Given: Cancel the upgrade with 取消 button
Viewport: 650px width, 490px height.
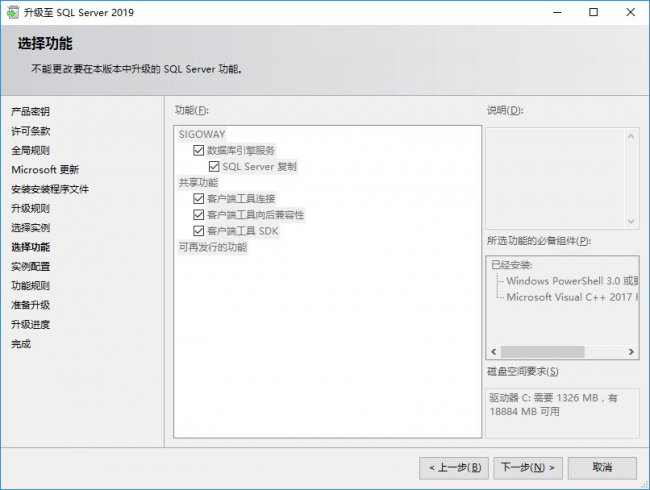Looking at the screenshot, I should (x=602, y=468).
